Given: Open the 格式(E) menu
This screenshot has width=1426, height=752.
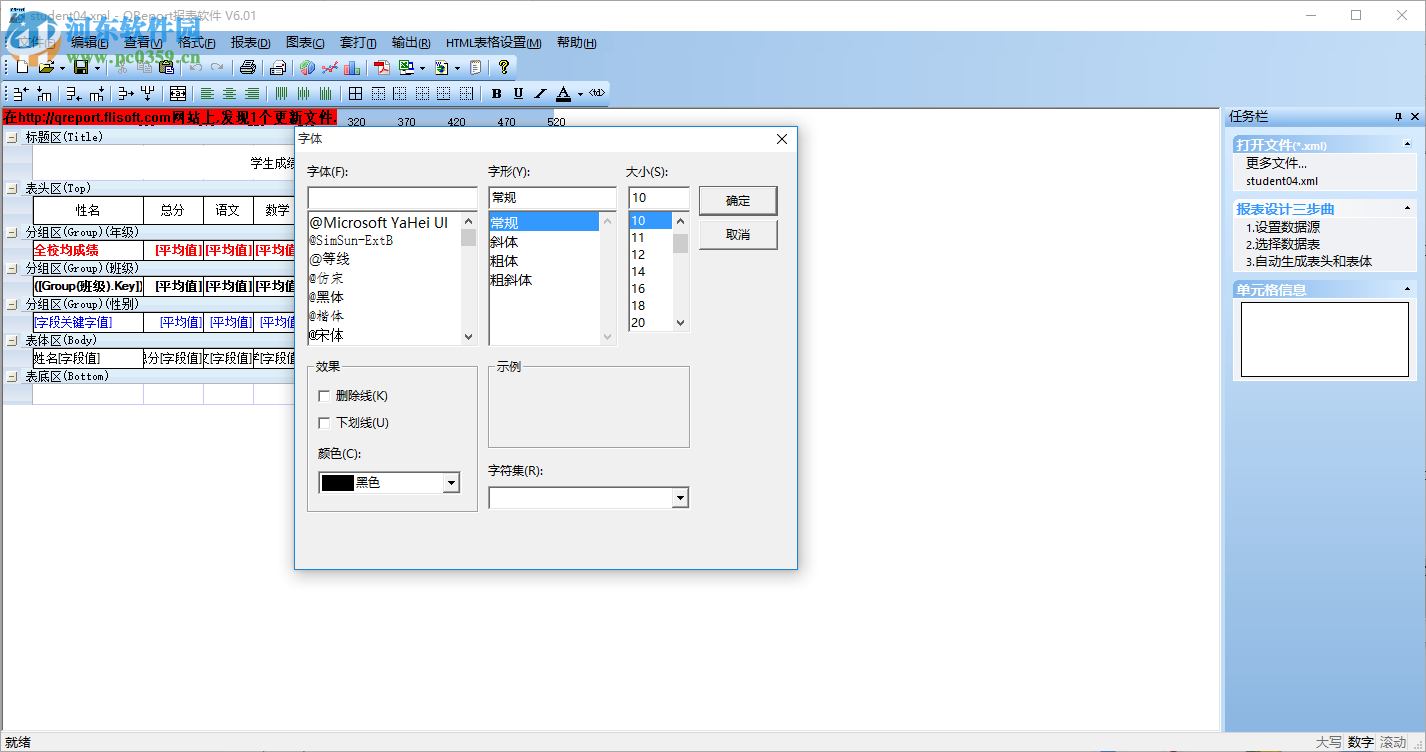Looking at the screenshot, I should coord(196,42).
